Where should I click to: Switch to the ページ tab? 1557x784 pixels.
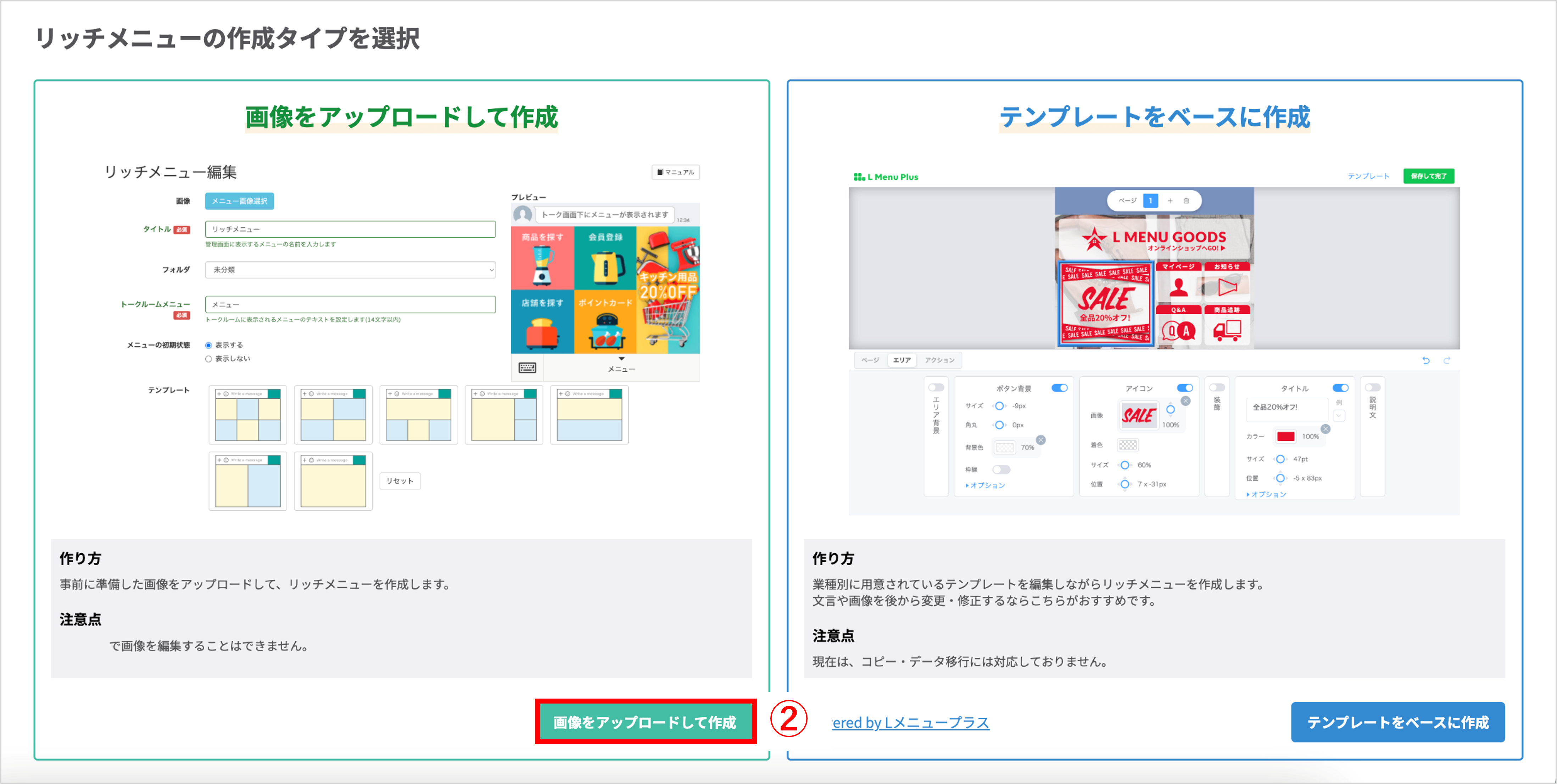point(870,360)
